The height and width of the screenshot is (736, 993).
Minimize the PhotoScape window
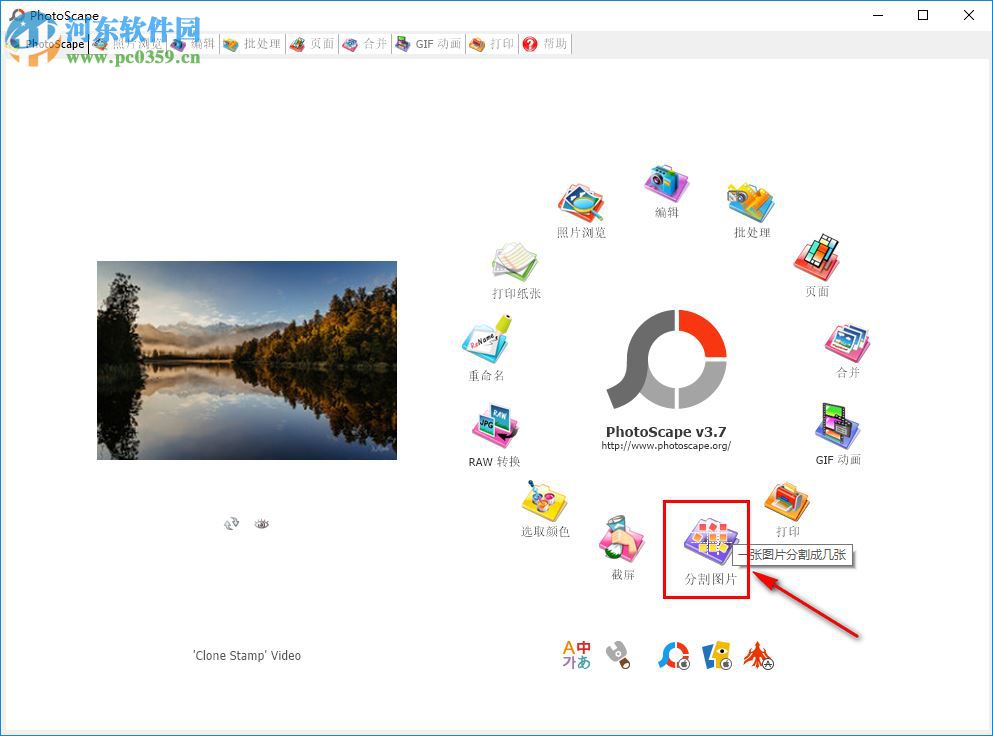878,15
